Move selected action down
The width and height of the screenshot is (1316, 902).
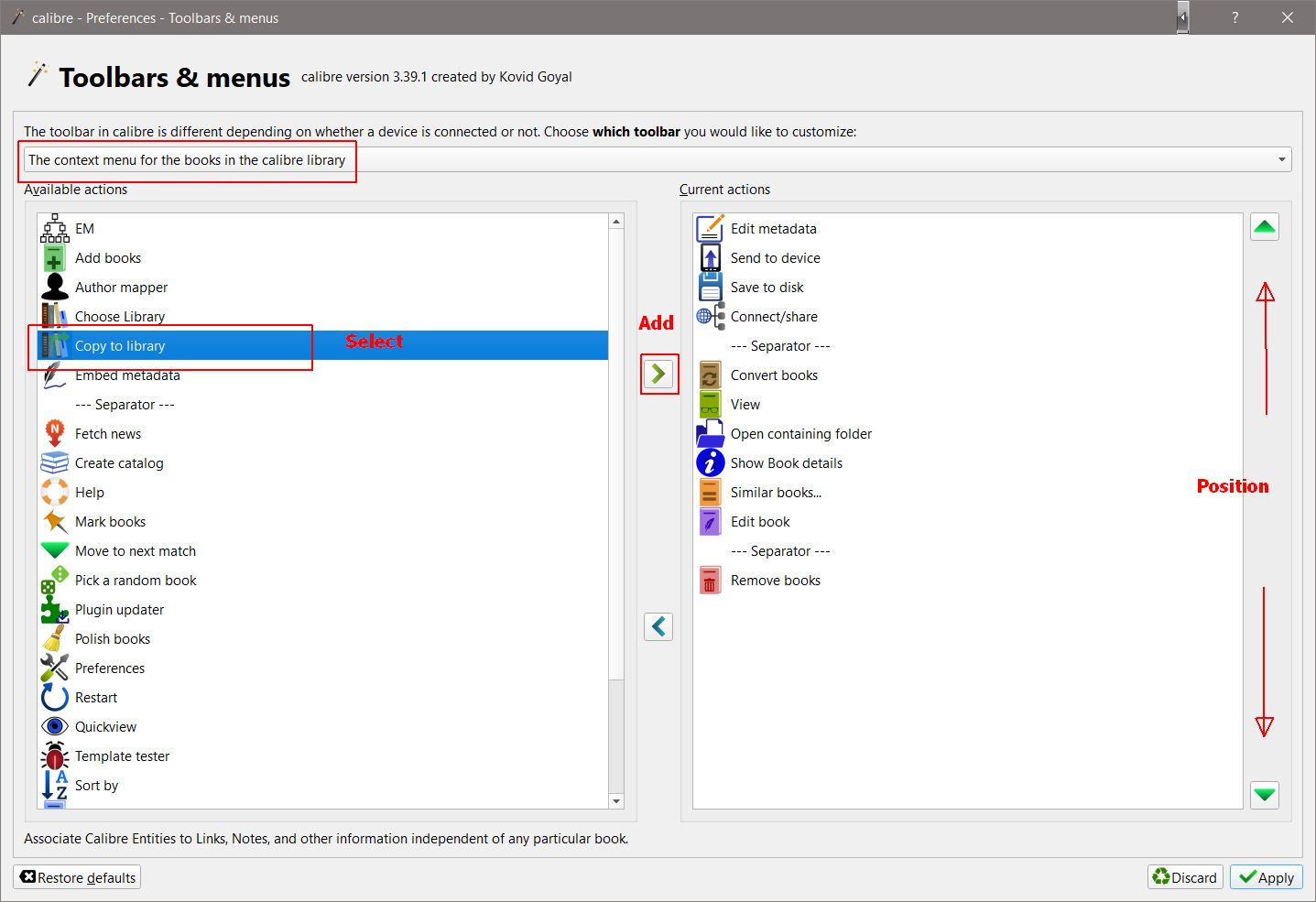[1265, 794]
